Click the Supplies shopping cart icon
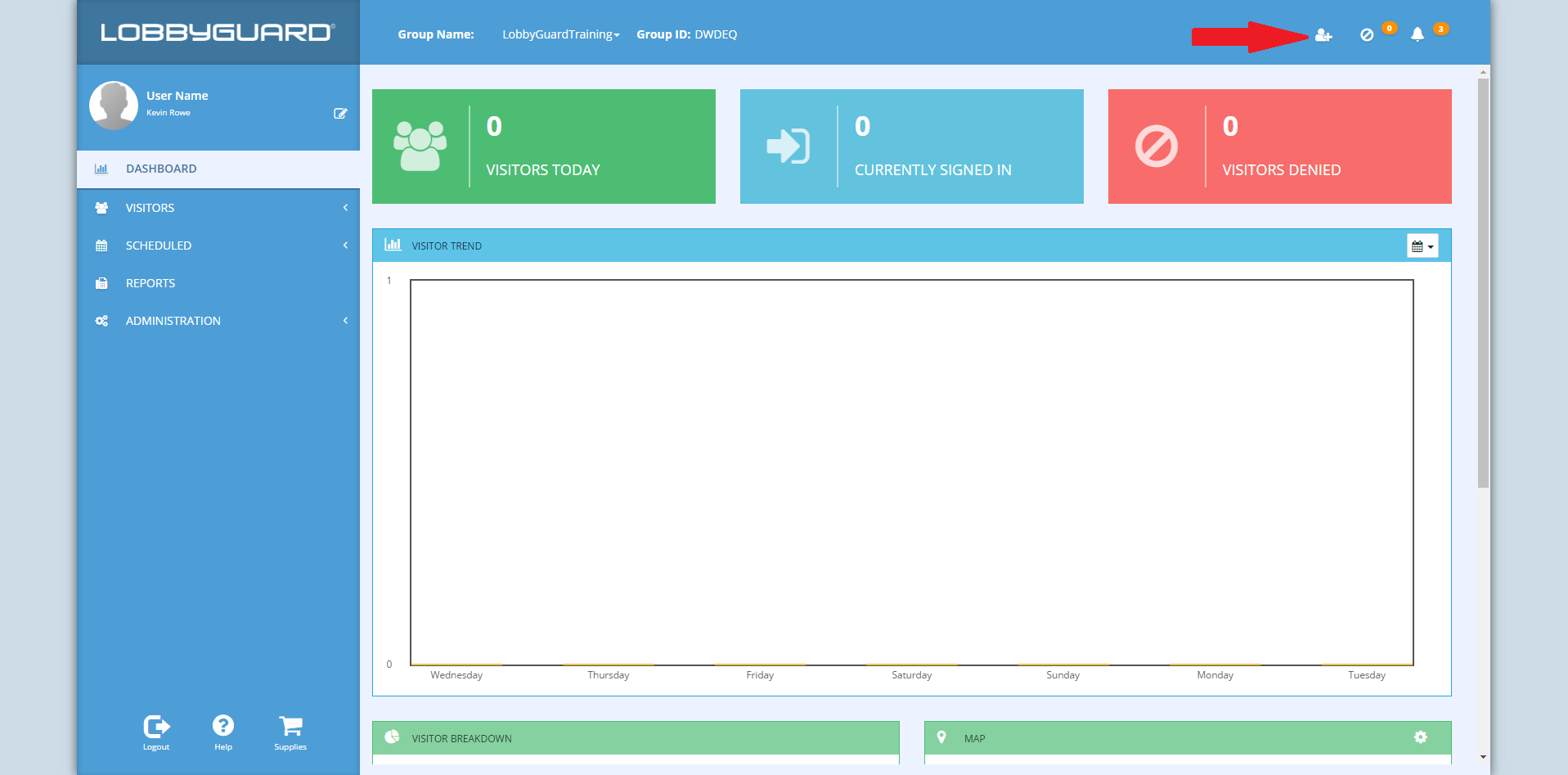The image size is (1568, 775). (290, 727)
